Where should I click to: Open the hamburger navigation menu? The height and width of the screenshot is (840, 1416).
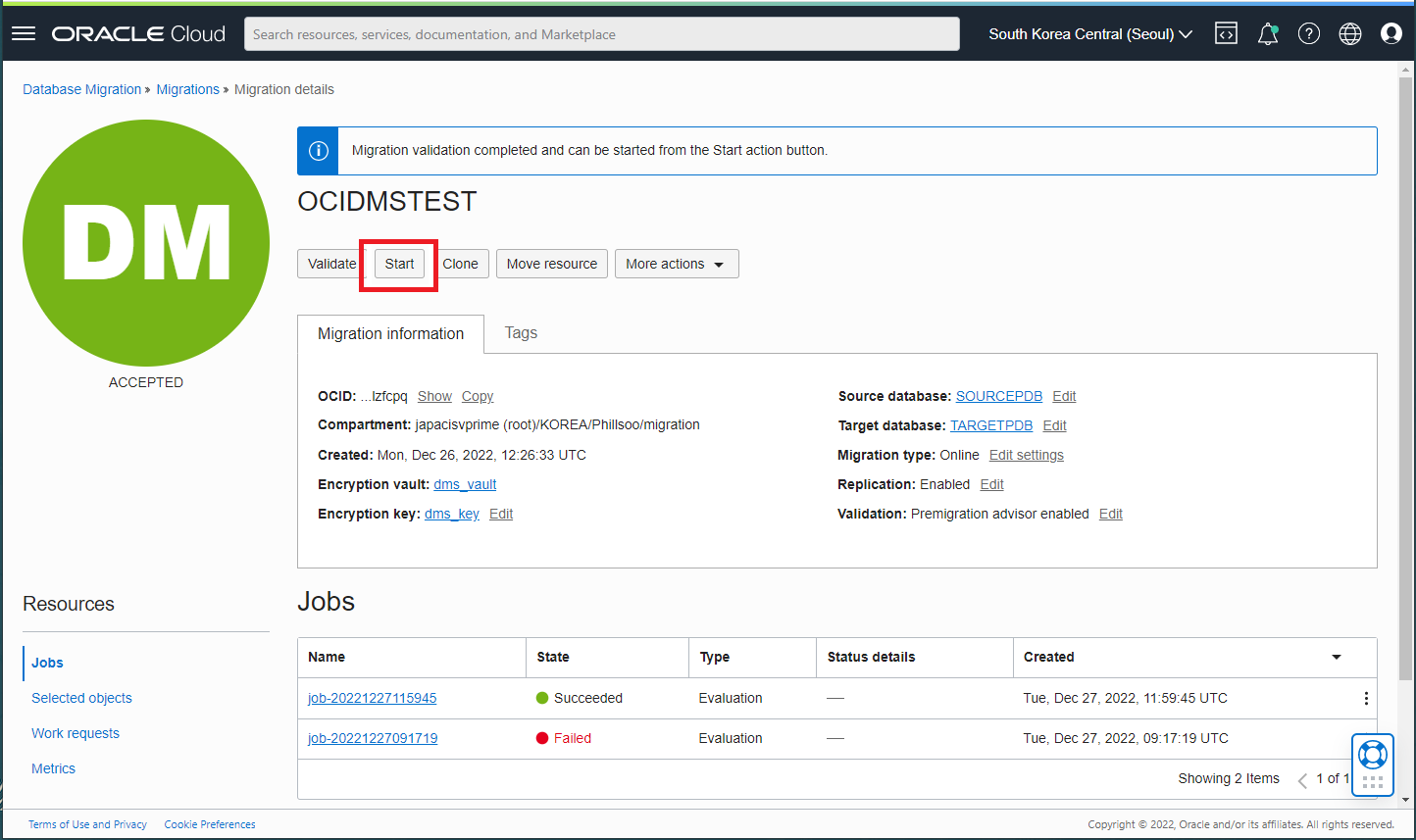[x=24, y=33]
